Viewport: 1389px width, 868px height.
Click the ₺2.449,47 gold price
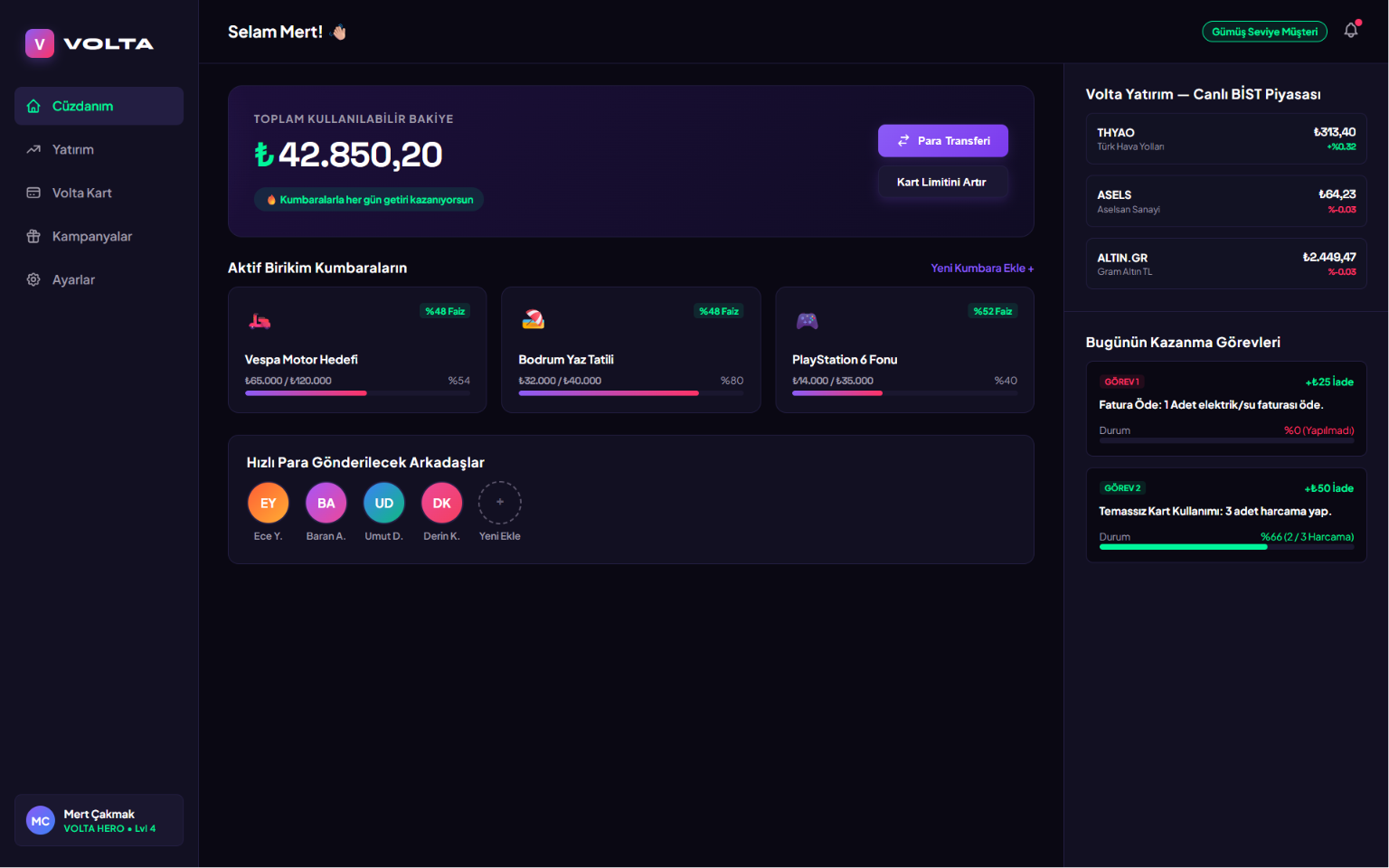pos(1329,258)
